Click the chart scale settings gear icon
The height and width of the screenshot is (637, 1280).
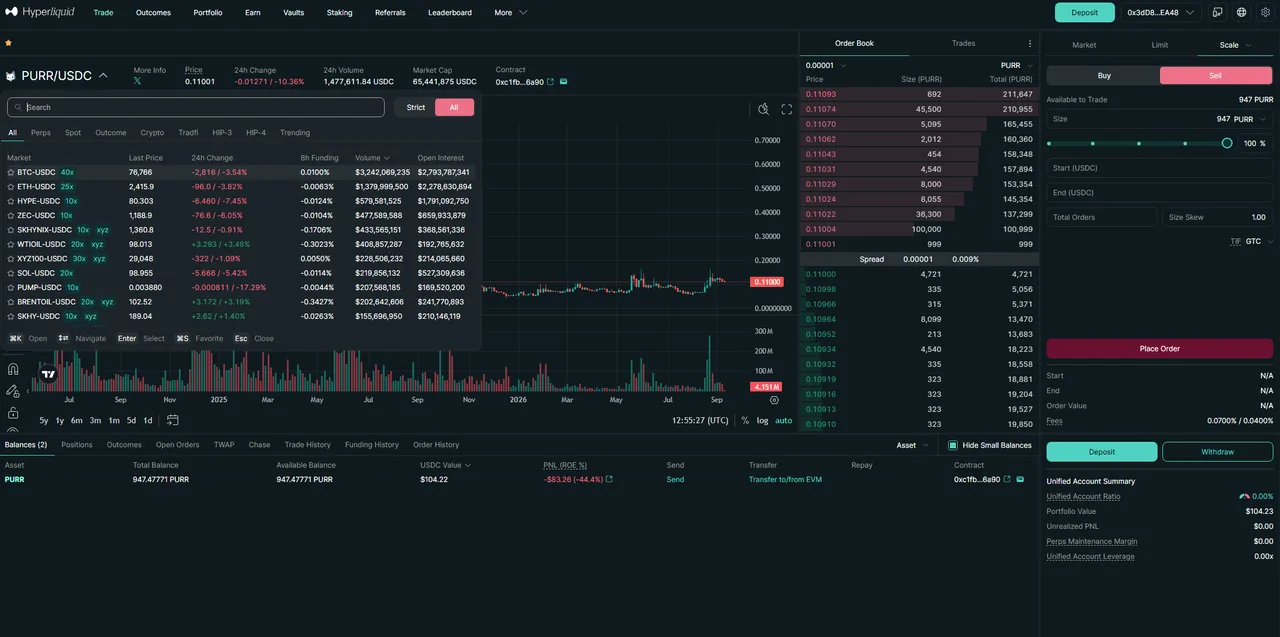[x=774, y=399]
